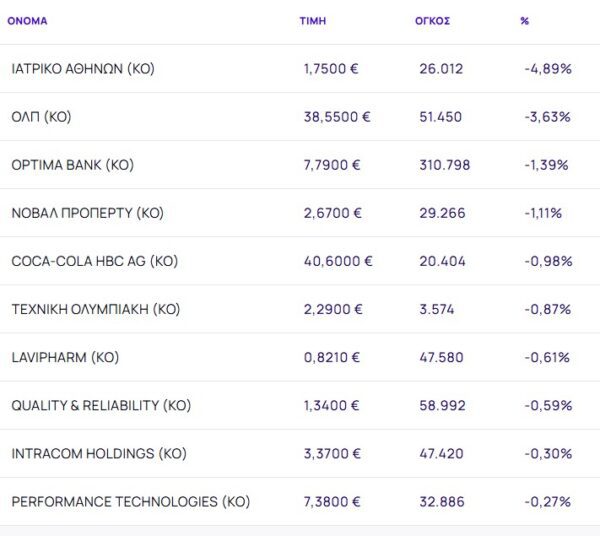Select OPTIMA BANK (ΚΟ) stock

(x=72, y=165)
